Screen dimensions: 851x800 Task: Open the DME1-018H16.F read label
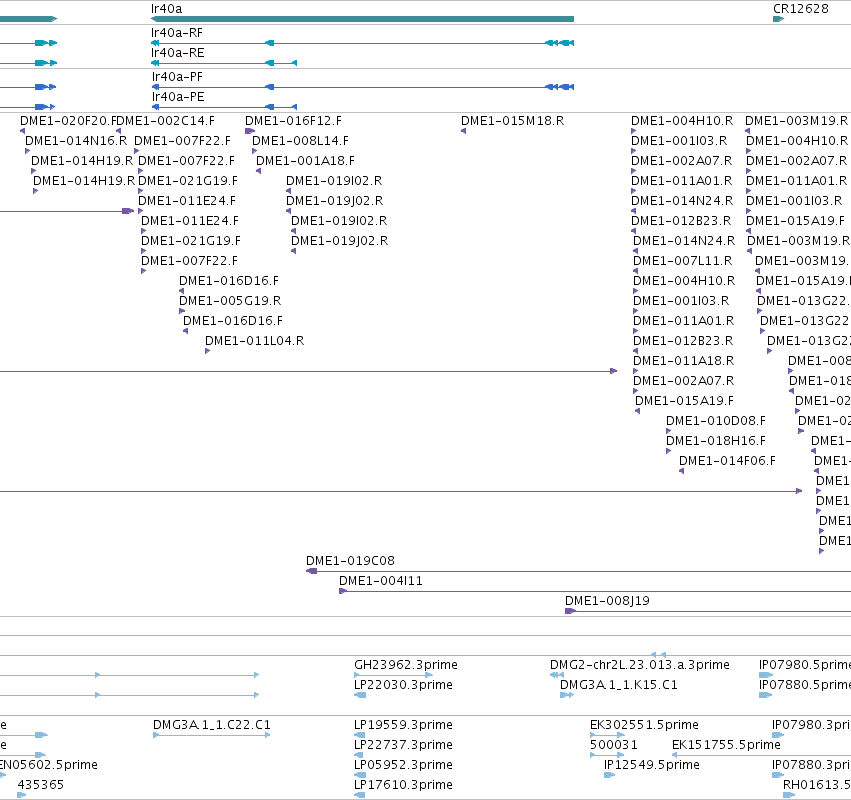pos(716,441)
